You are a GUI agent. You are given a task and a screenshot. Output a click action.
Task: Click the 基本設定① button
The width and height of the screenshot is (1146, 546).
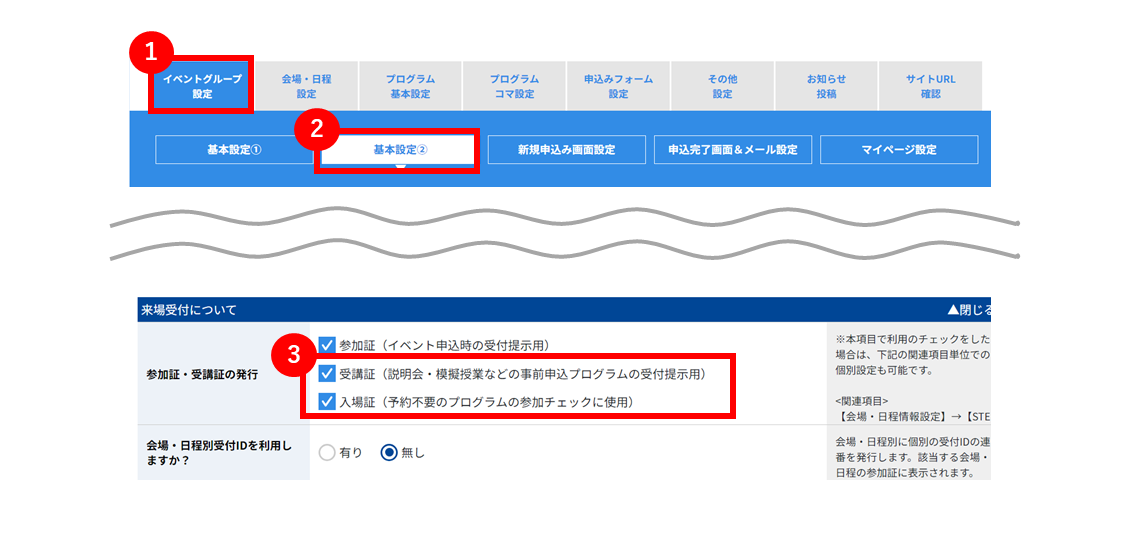tap(234, 150)
